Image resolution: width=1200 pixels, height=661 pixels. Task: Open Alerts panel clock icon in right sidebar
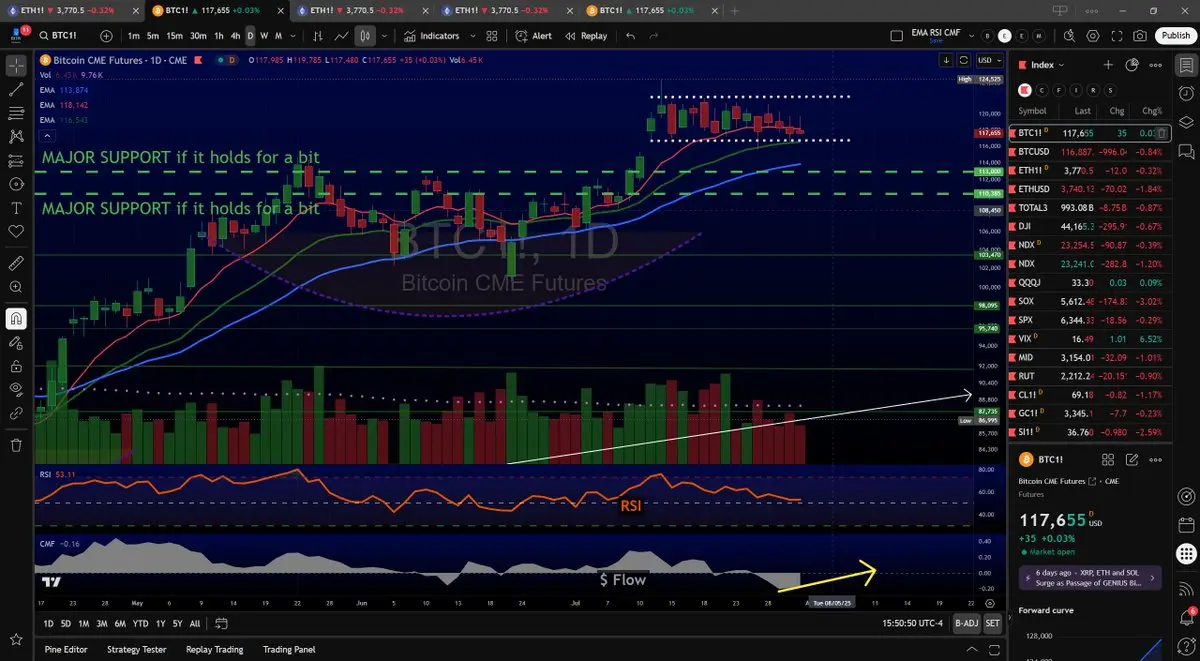[x=1186, y=94]
